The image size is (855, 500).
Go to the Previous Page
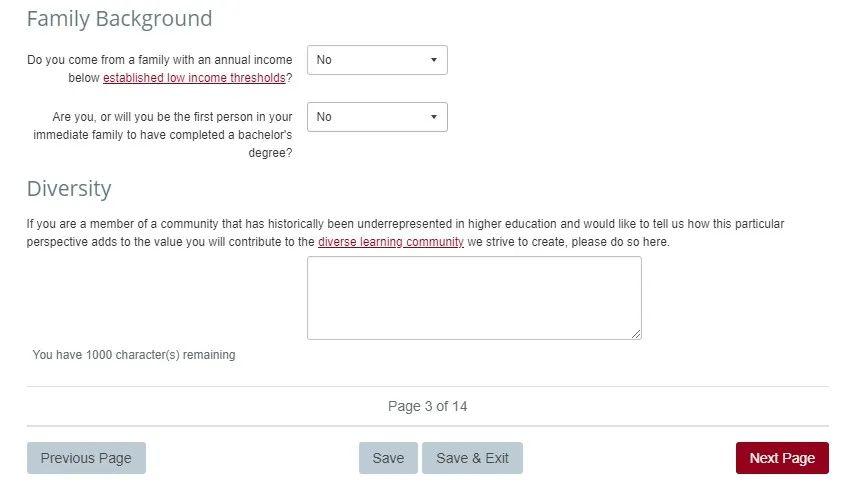[86, 458]
